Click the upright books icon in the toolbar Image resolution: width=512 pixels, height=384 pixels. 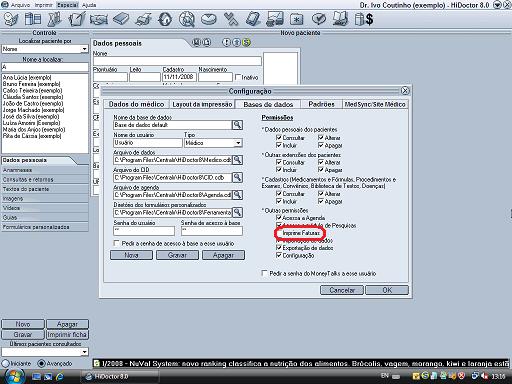click(x=33, y=19)
